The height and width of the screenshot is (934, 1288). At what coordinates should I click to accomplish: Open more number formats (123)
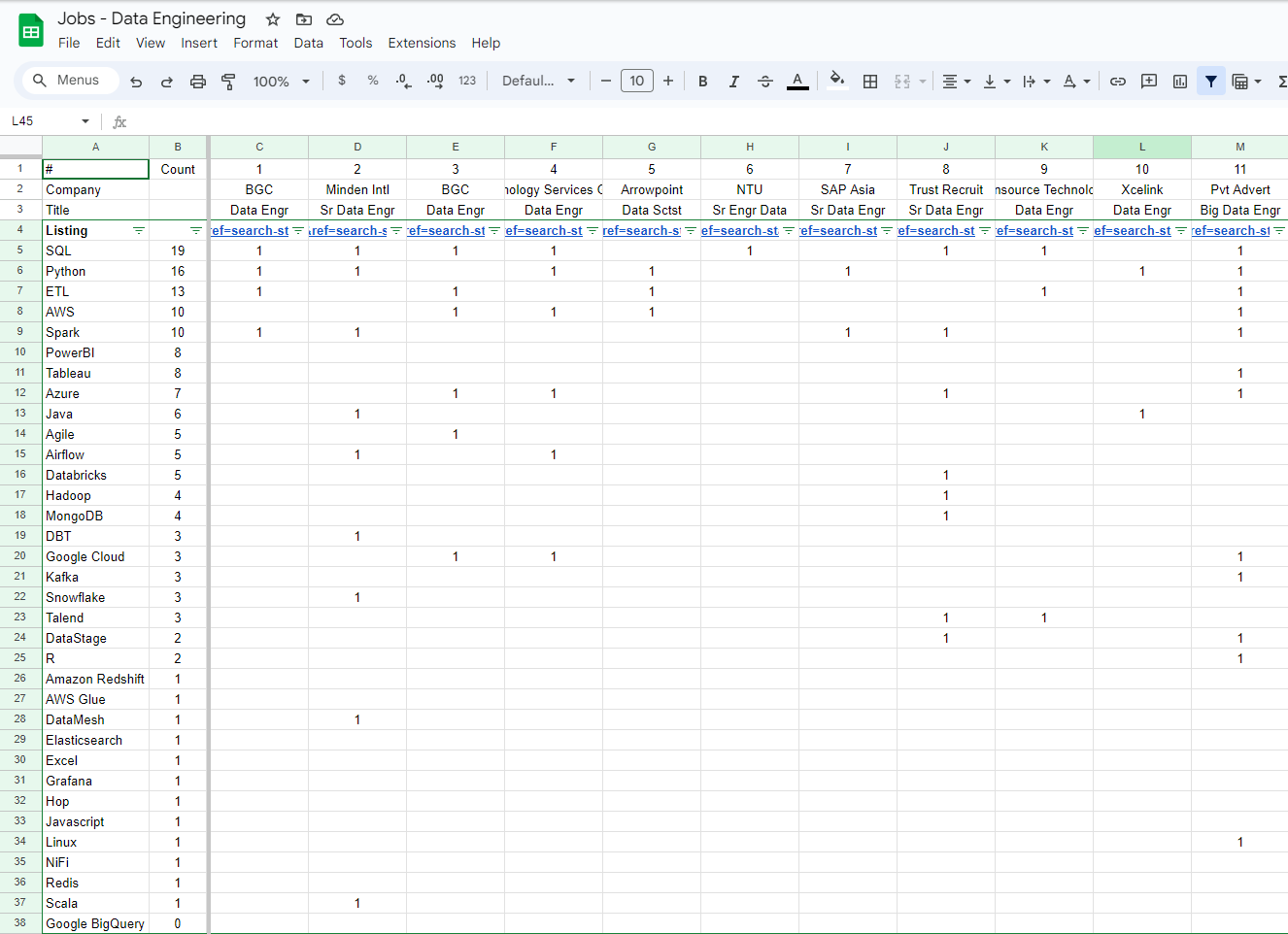[x=467, y=81]
